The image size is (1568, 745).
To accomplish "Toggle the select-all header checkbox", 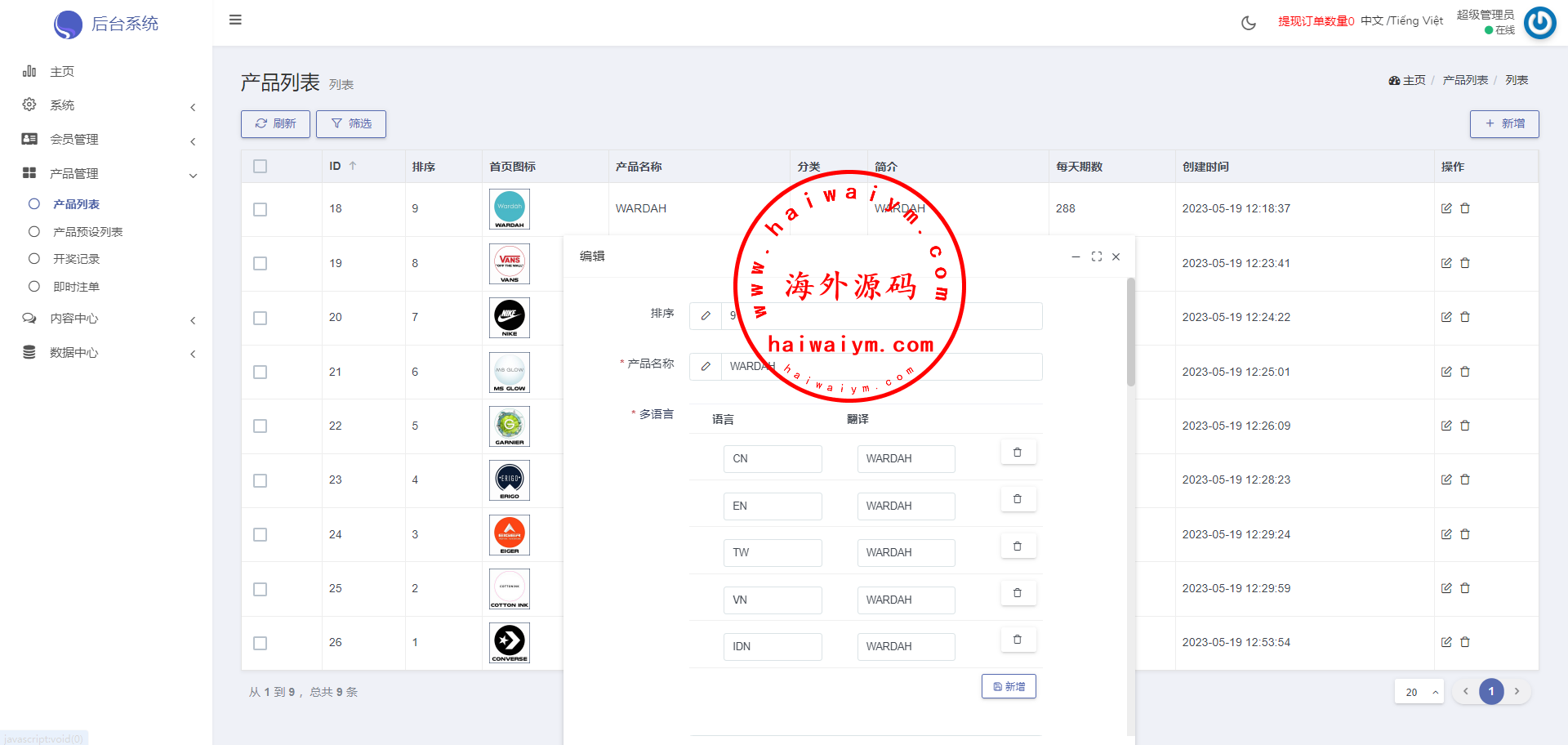I will [x=261, y=167].
